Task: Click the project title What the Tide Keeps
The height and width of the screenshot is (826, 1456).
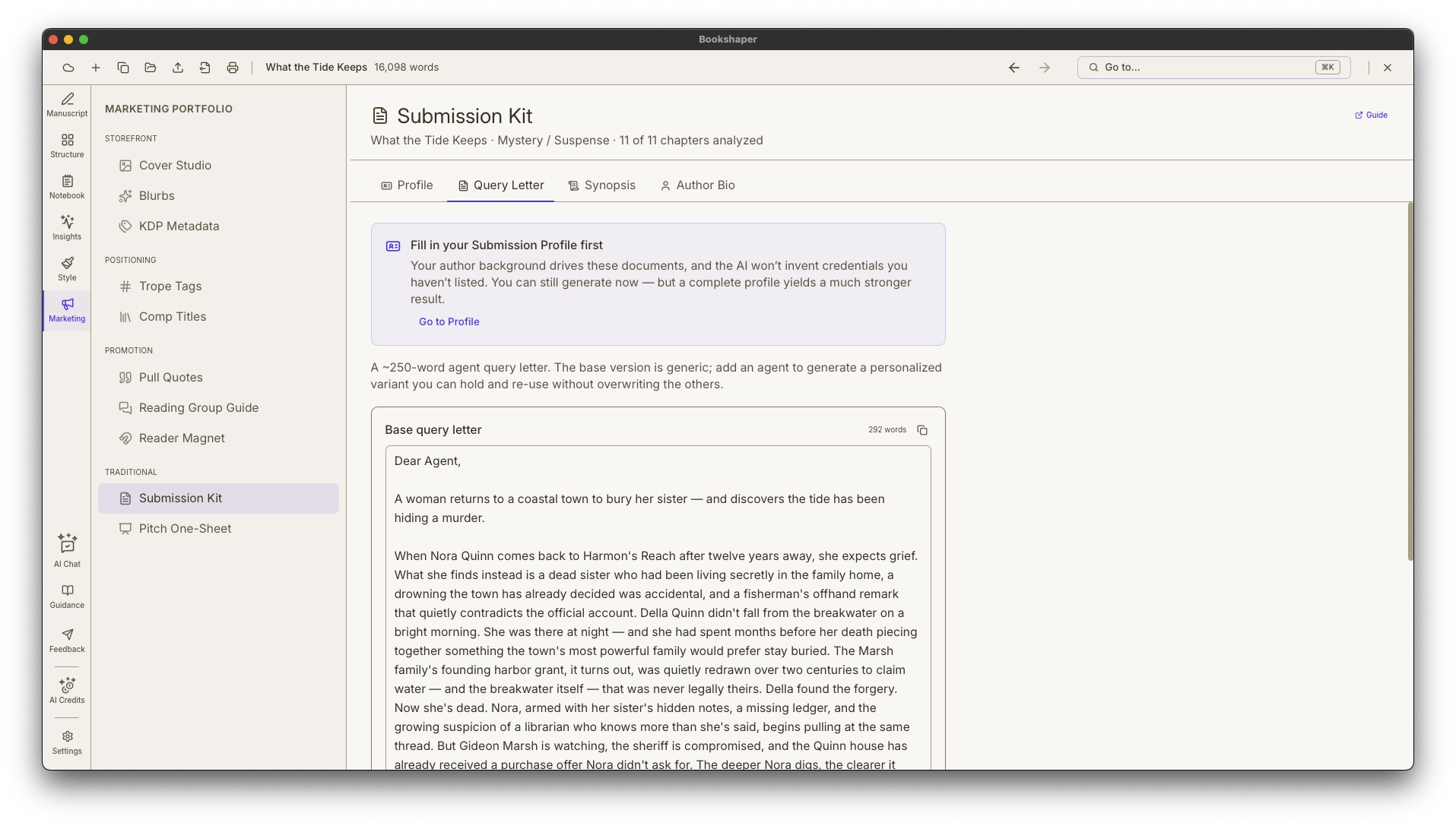Action: pyautogui.click(x=316, y=68)
